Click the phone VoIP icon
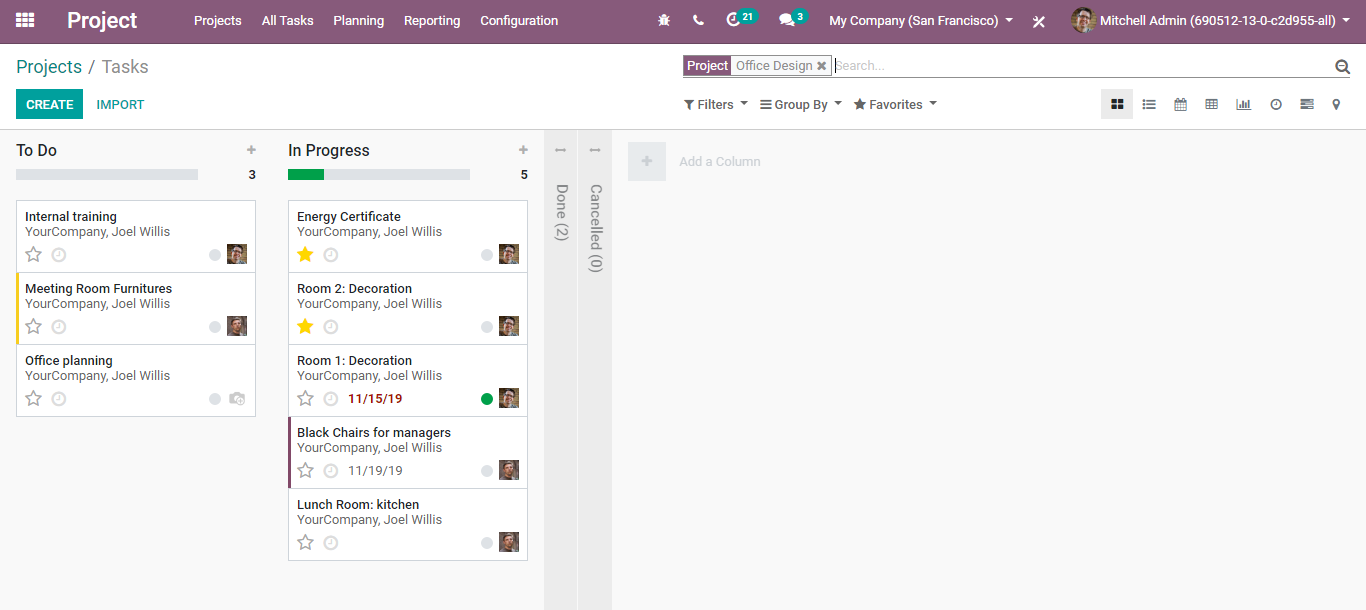This screenshot has width=1366, height=610. coord(698,20)
